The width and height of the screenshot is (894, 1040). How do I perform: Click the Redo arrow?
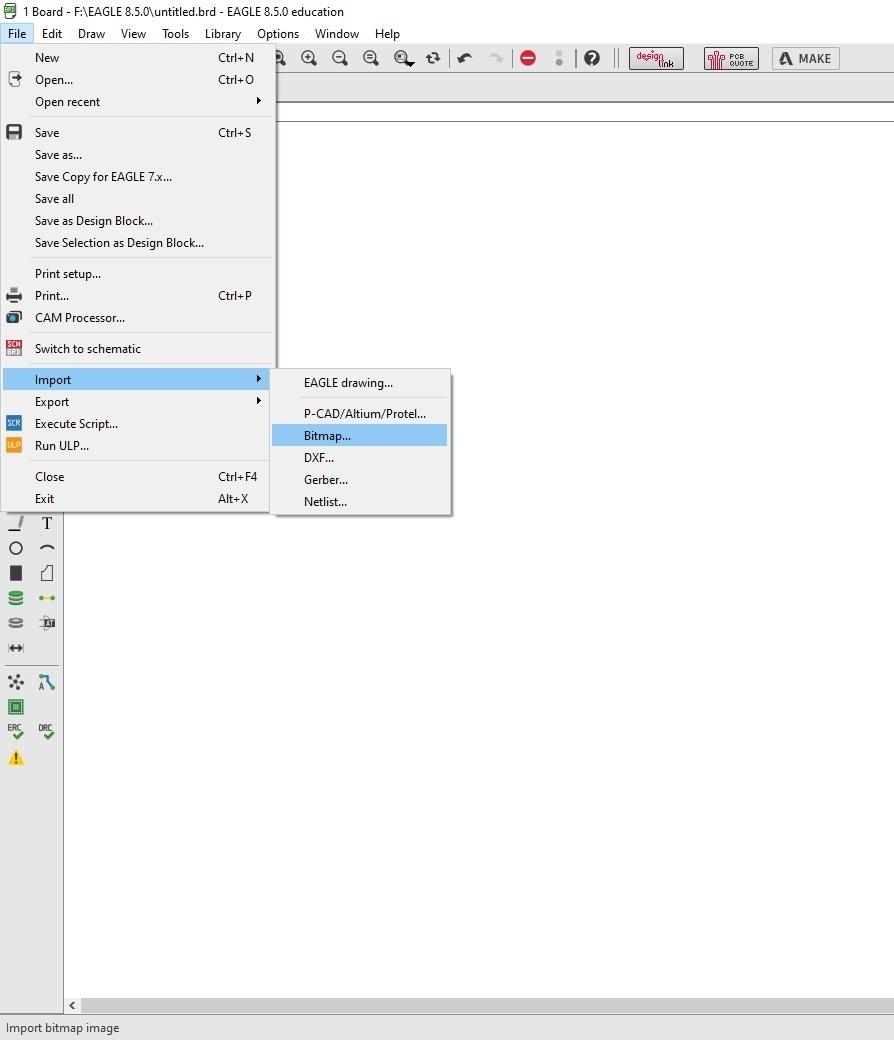click(496, 58)
